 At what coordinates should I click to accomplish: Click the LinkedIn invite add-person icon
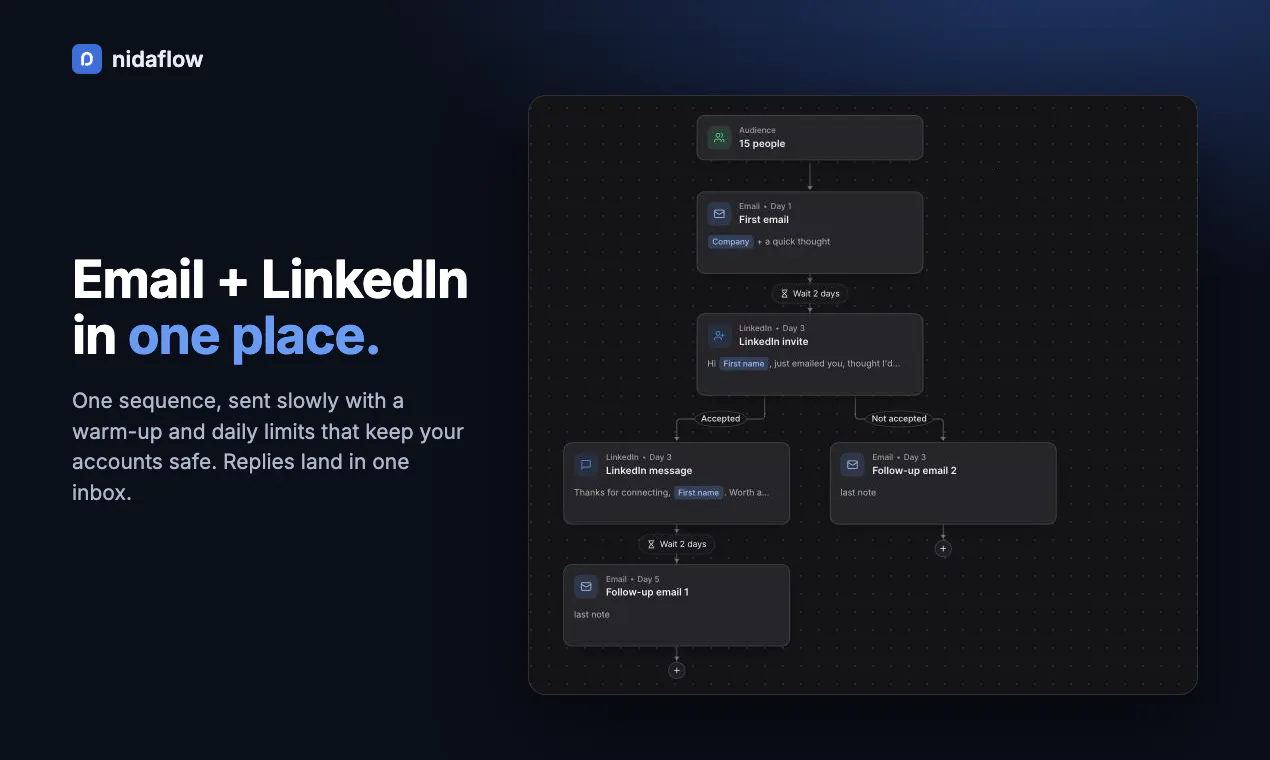point(719,336)
